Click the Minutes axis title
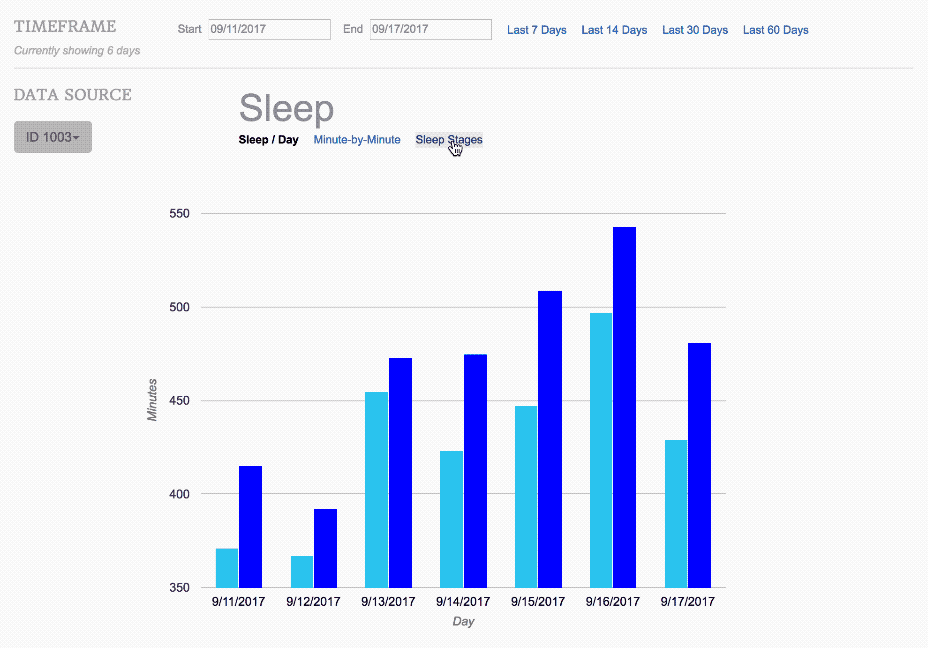 pos(152,400)
